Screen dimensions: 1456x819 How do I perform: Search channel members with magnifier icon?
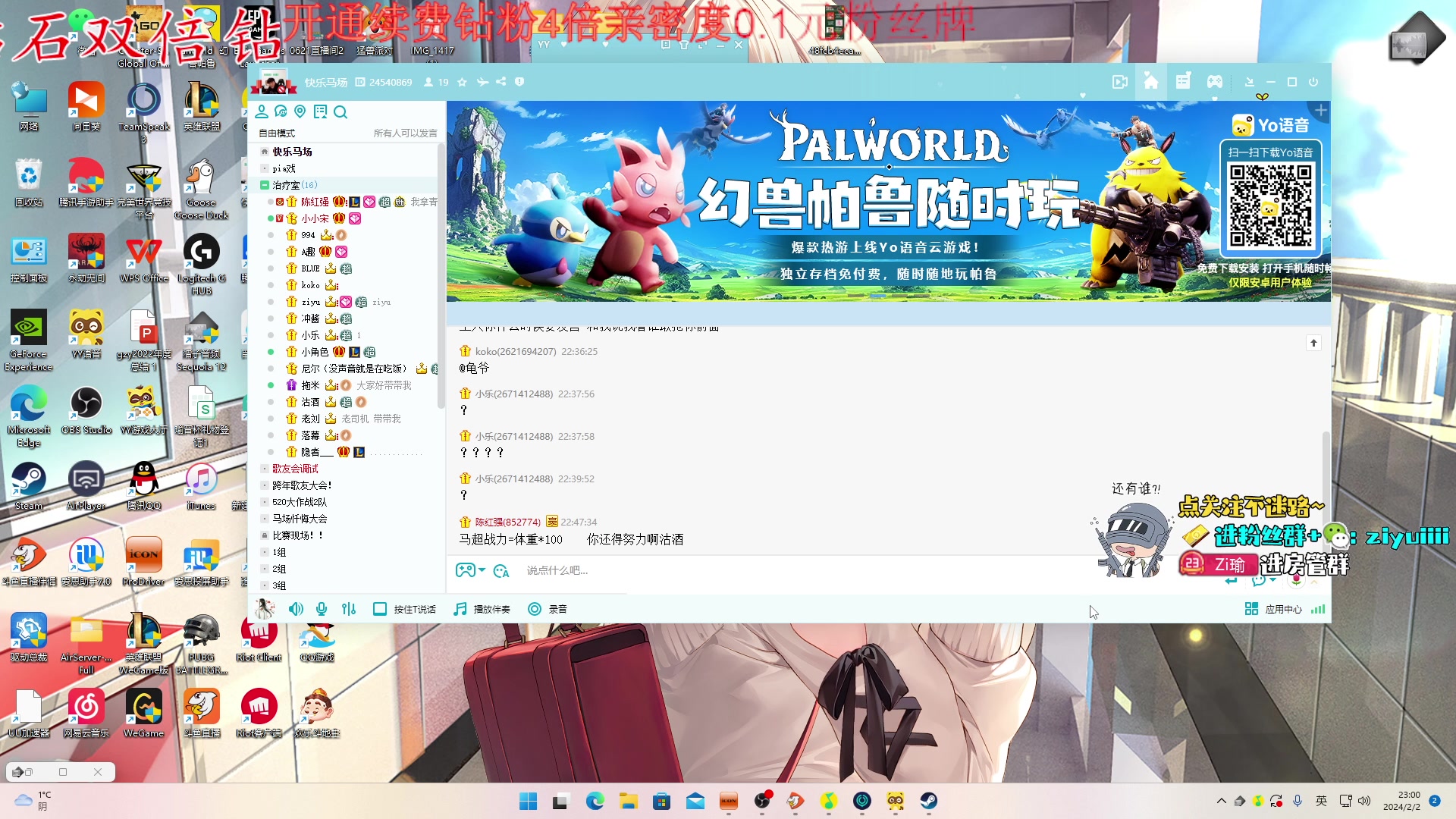click(x=340, y=112)
